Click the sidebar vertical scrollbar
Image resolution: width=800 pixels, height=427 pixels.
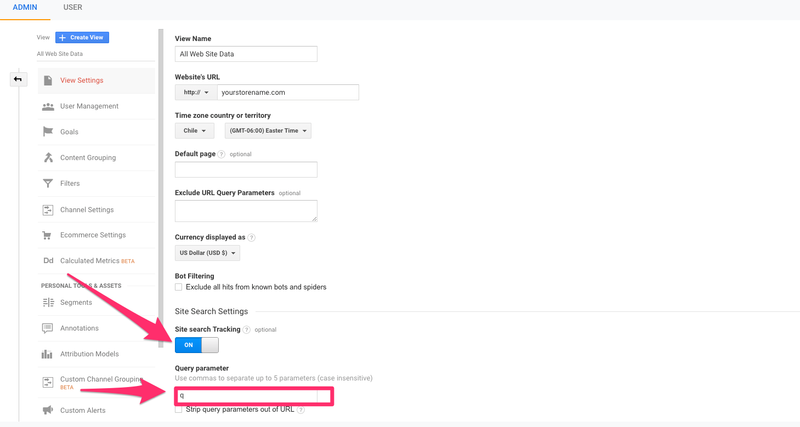(161, 188)
